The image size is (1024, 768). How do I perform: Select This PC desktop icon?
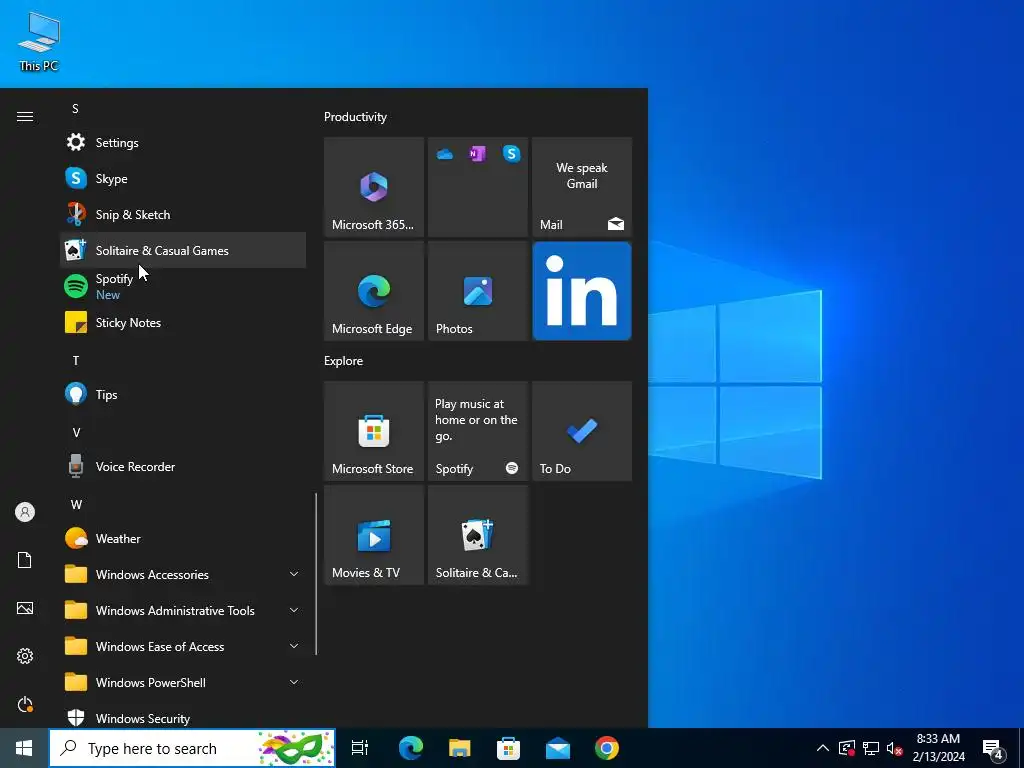pyautogui.click(x=39, y=41)
